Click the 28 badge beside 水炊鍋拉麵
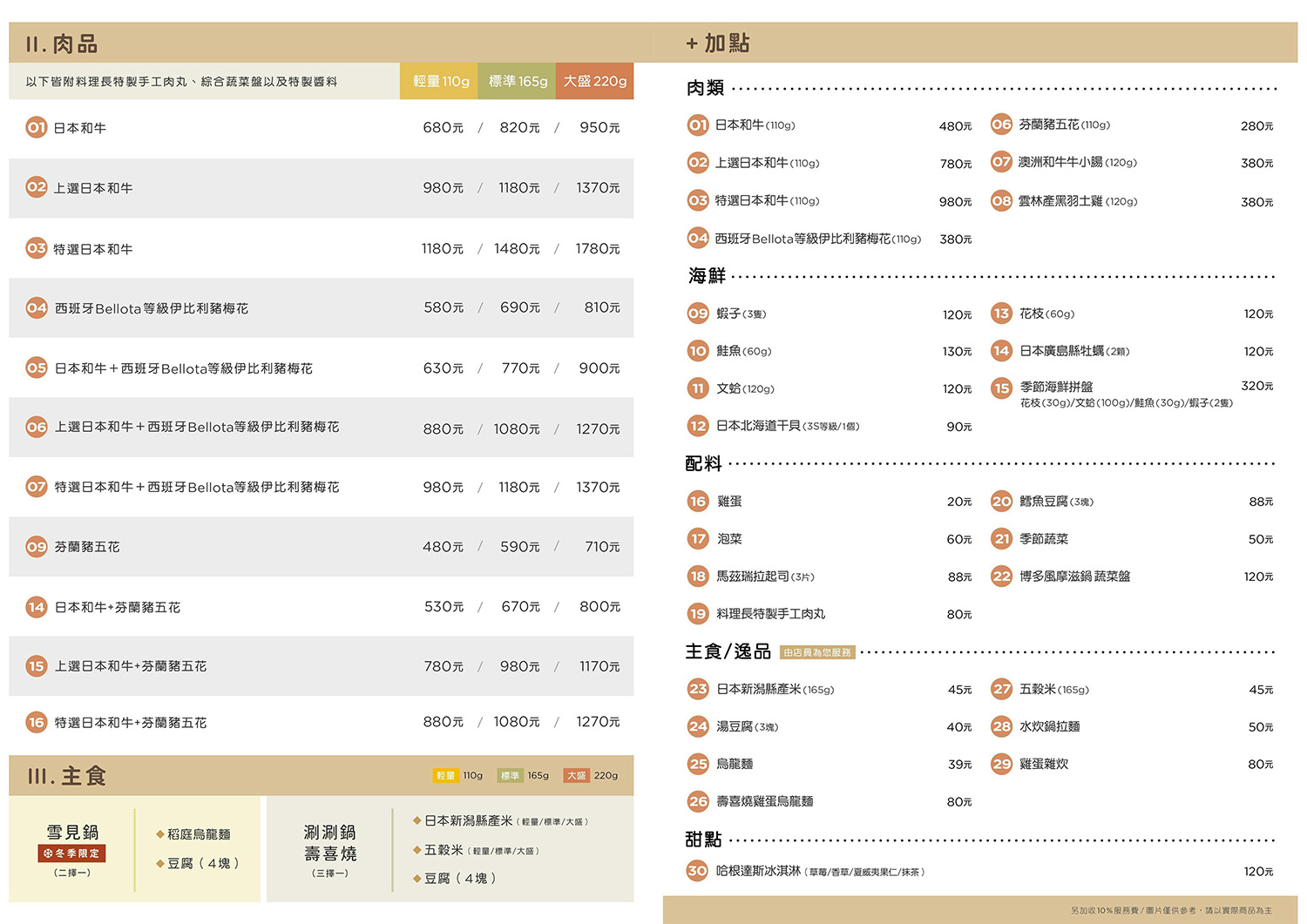This screenshot has height=924, width=1307. (x=1002, y=726)
